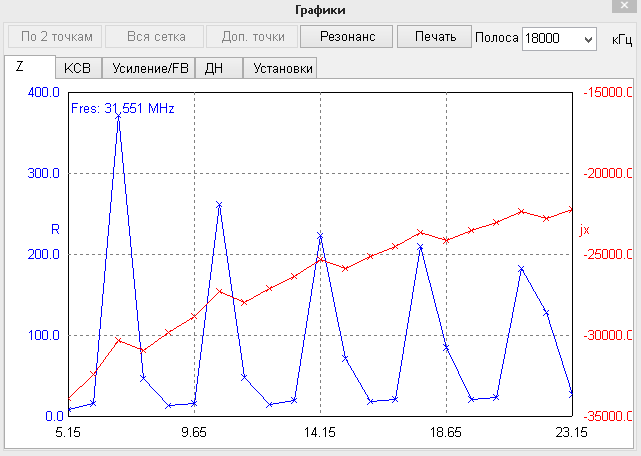The image size is (641, 456).
Task: Switch to the ДН tab
Action: (214, 69)
